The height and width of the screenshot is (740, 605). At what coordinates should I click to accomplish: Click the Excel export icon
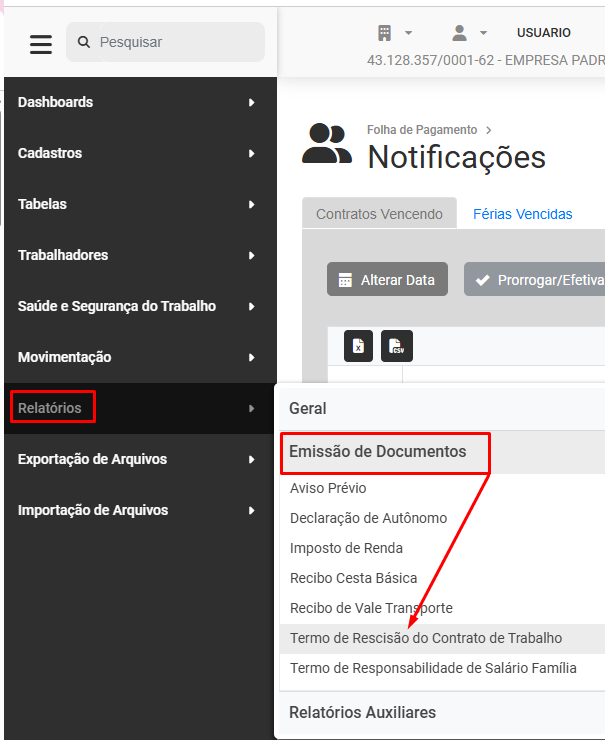pyautogui.click(x=358, y=346)
